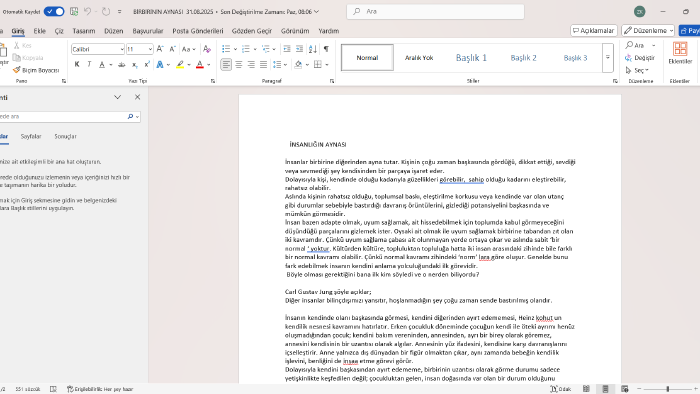Align text left
Image resolution: width=700 pixels, height=394 pixels.
coord(226,65)
